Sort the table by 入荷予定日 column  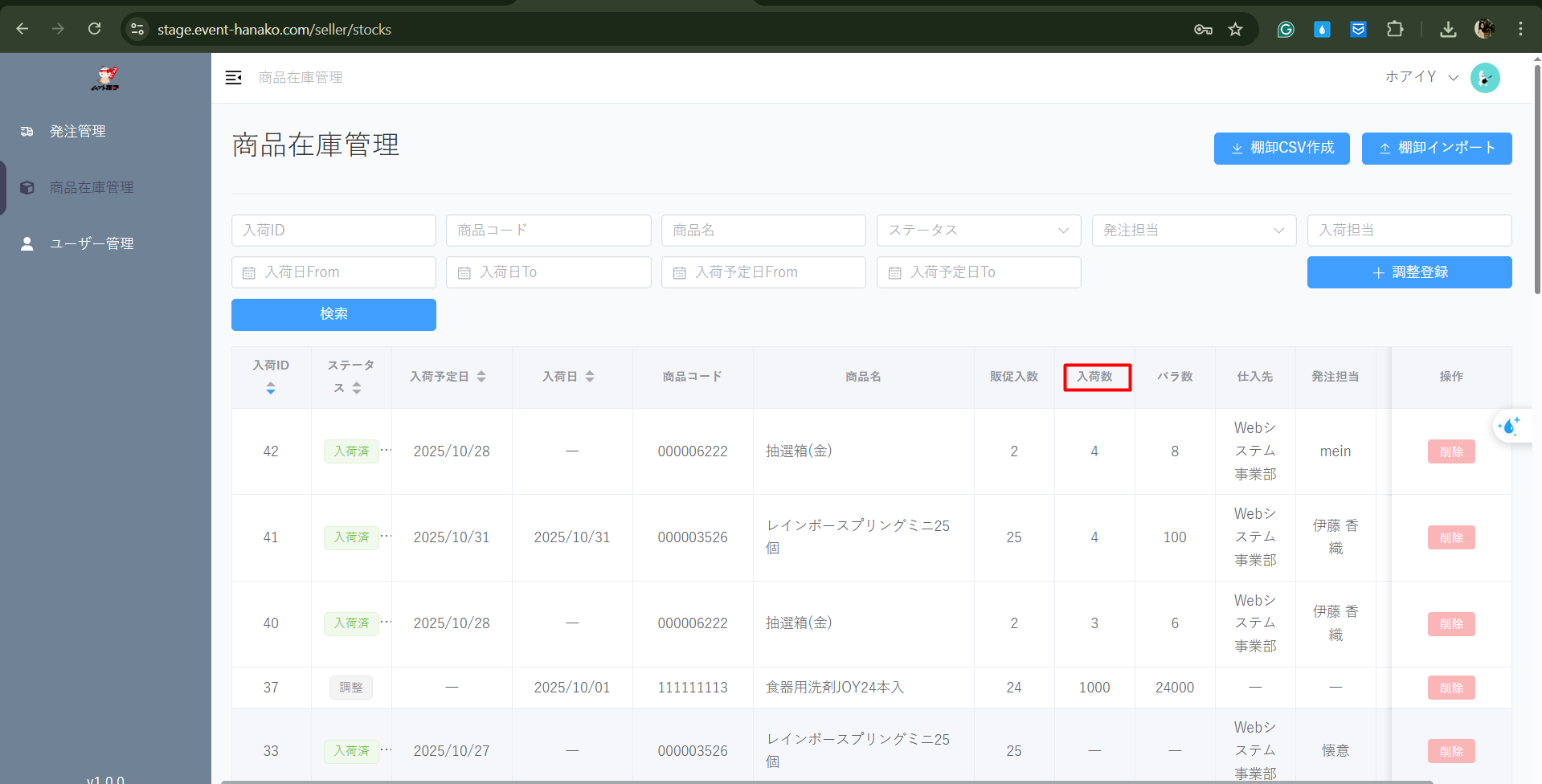pos(481,377)
